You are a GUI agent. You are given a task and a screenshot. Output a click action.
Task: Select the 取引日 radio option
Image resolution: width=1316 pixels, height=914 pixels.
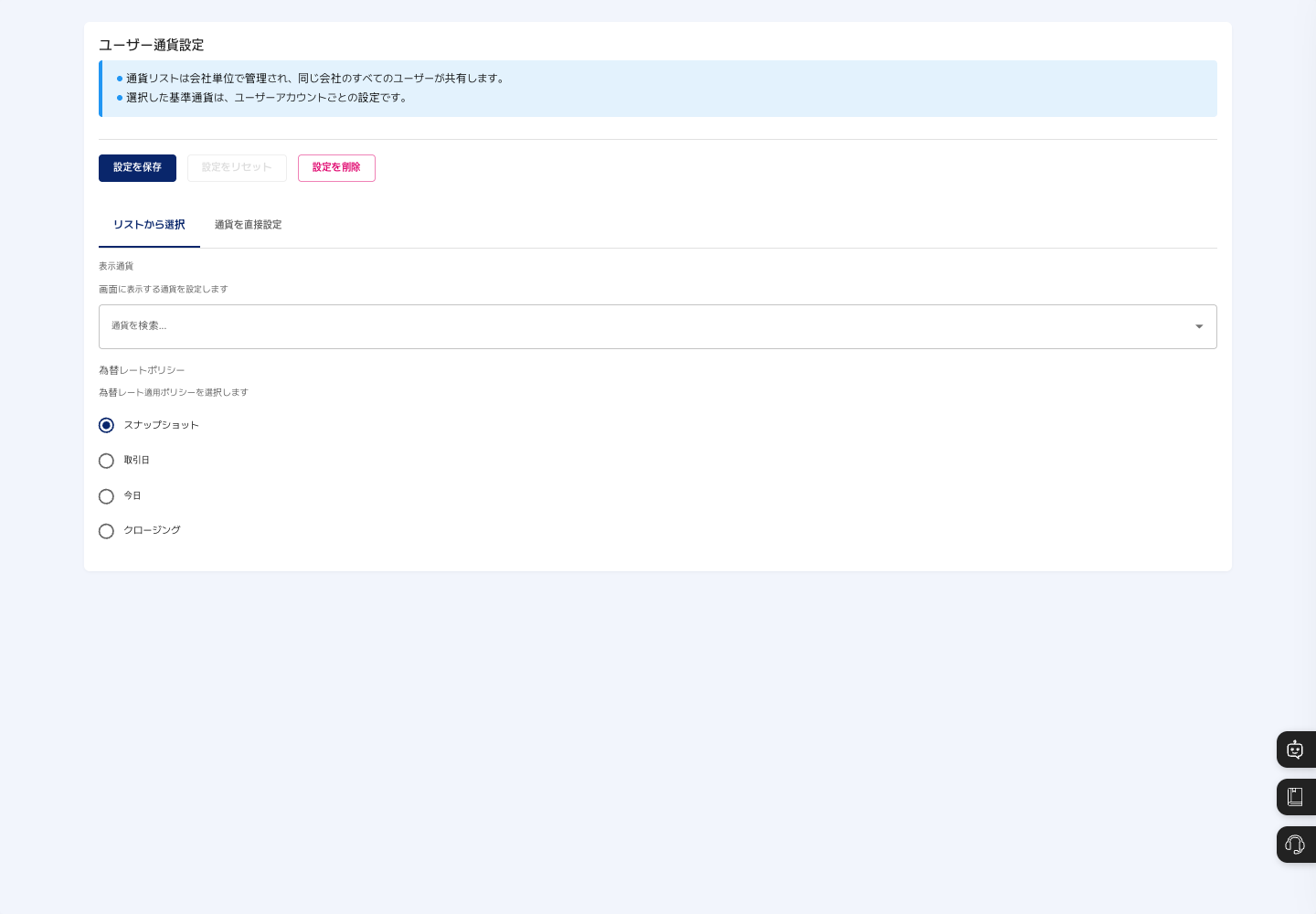(107, 461)
